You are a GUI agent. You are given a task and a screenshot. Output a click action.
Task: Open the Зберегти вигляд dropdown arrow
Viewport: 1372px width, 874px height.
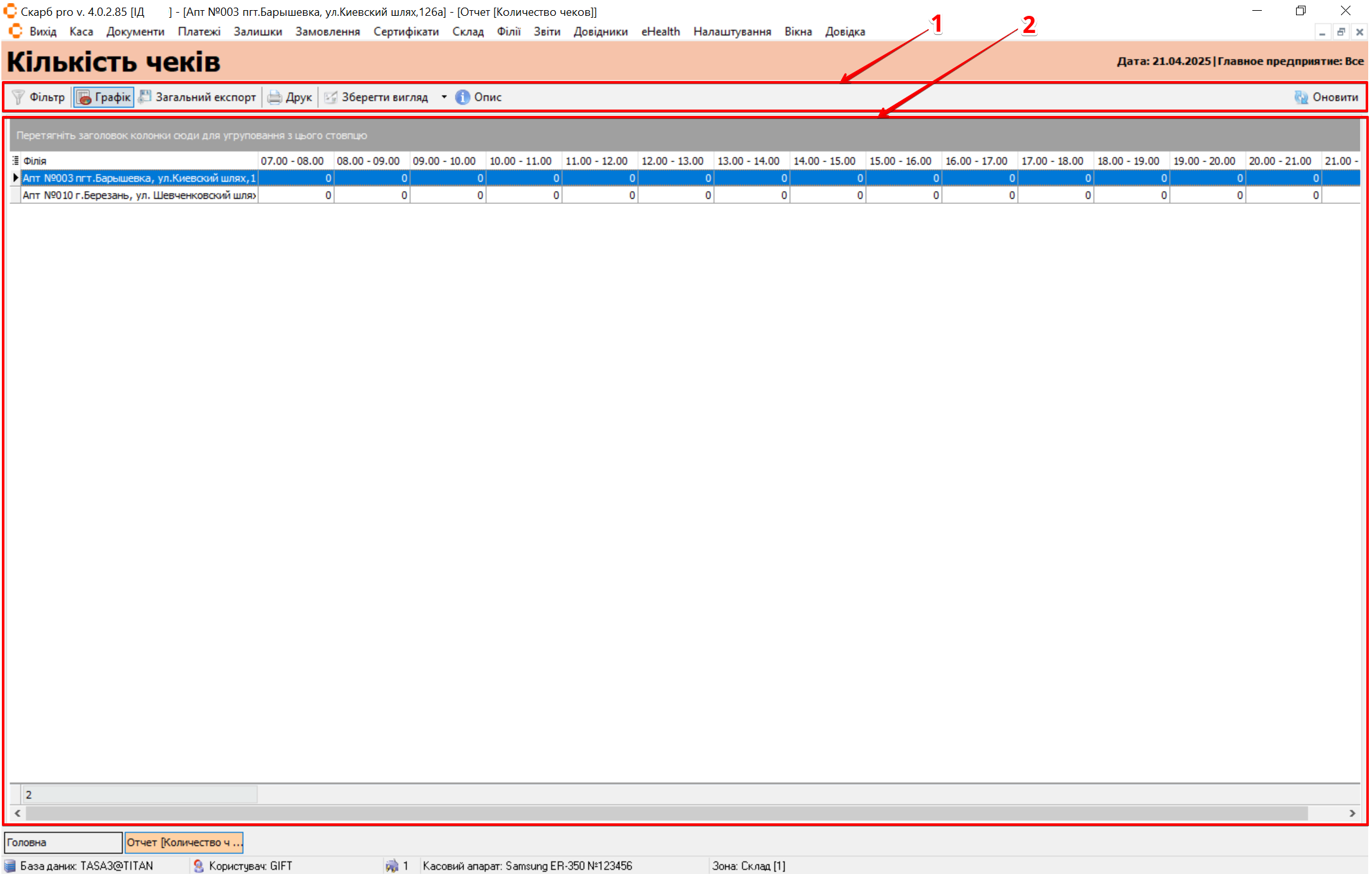click(444, 97)
